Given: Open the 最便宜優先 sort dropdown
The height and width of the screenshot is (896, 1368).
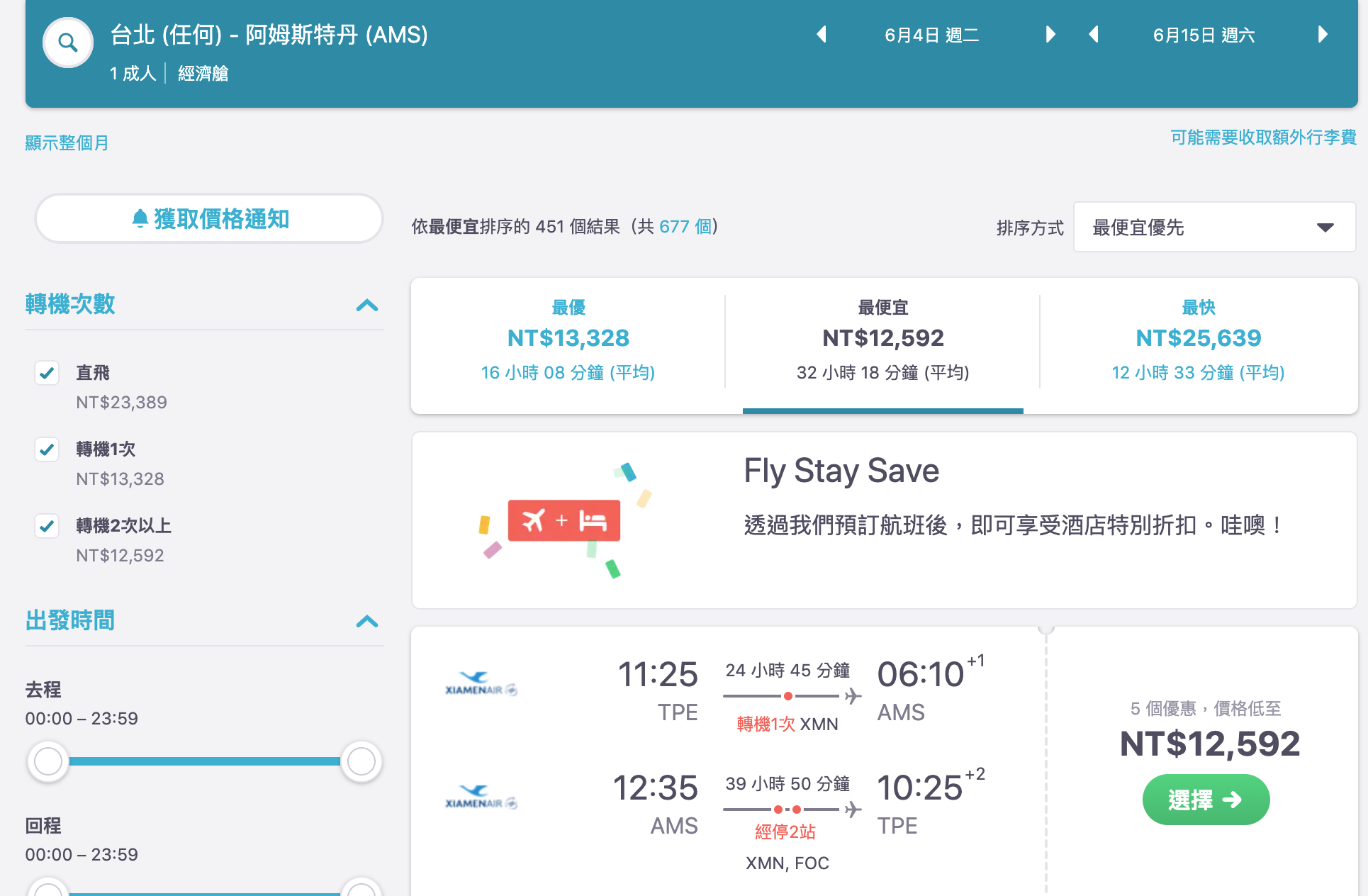Looking at the screenshot, I should point(1215,228).
